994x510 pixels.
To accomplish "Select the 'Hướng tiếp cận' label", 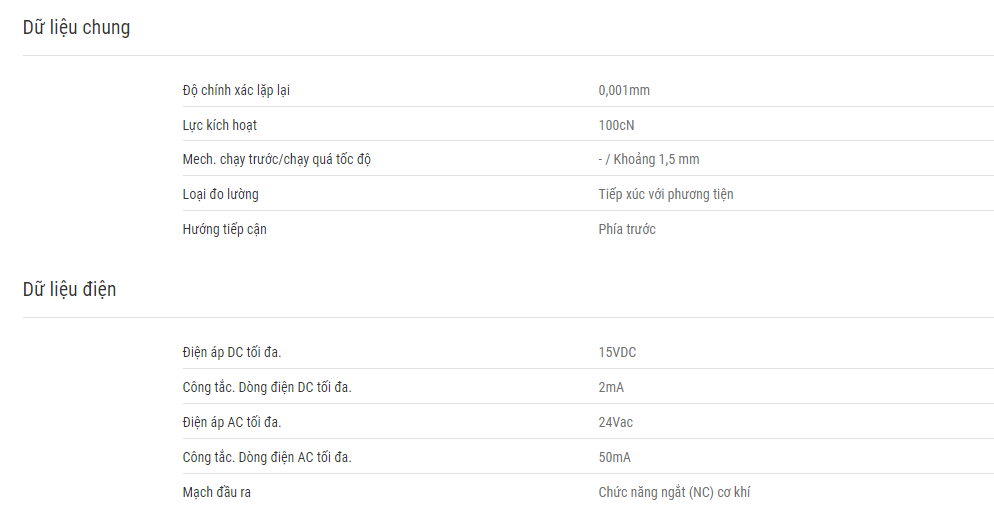I will coord(224,229).
